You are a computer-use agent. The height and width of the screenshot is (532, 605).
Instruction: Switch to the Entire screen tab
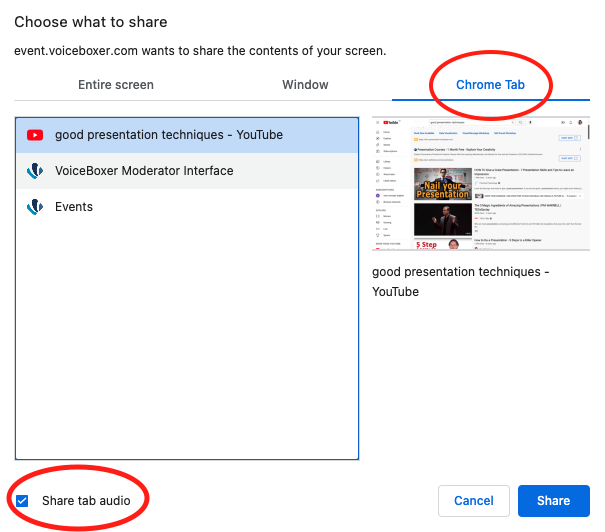tap(116, 84)
